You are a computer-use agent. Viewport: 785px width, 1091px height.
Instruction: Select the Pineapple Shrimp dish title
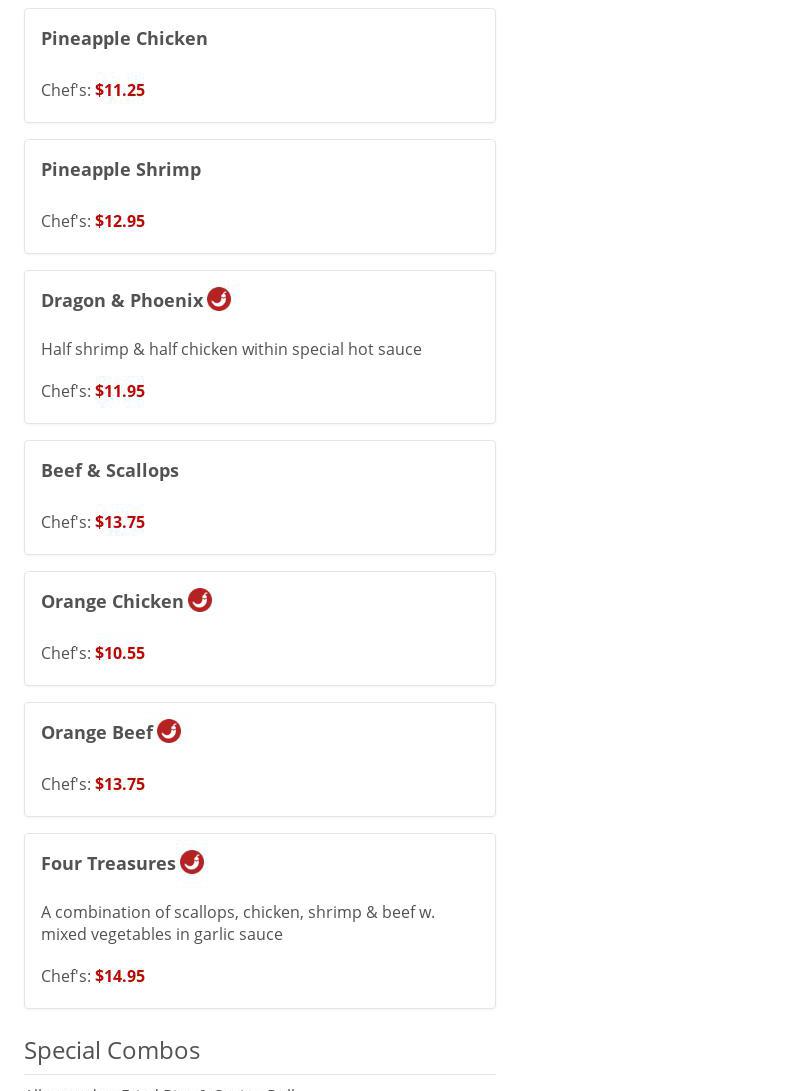[x=121, y=169]
